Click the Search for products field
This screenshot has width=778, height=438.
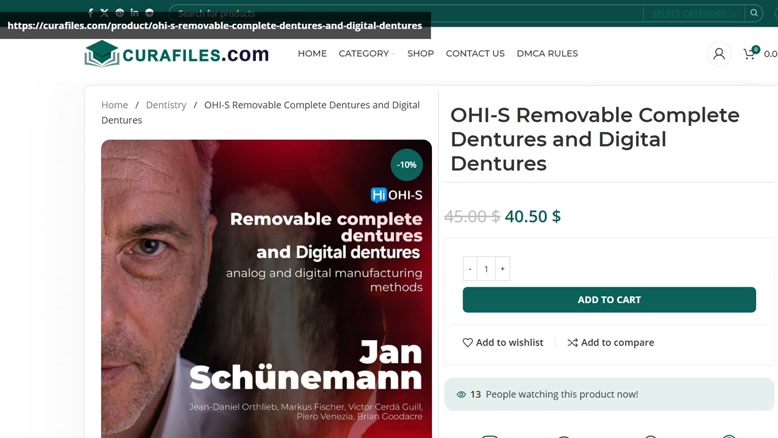[x=406, y=13]
